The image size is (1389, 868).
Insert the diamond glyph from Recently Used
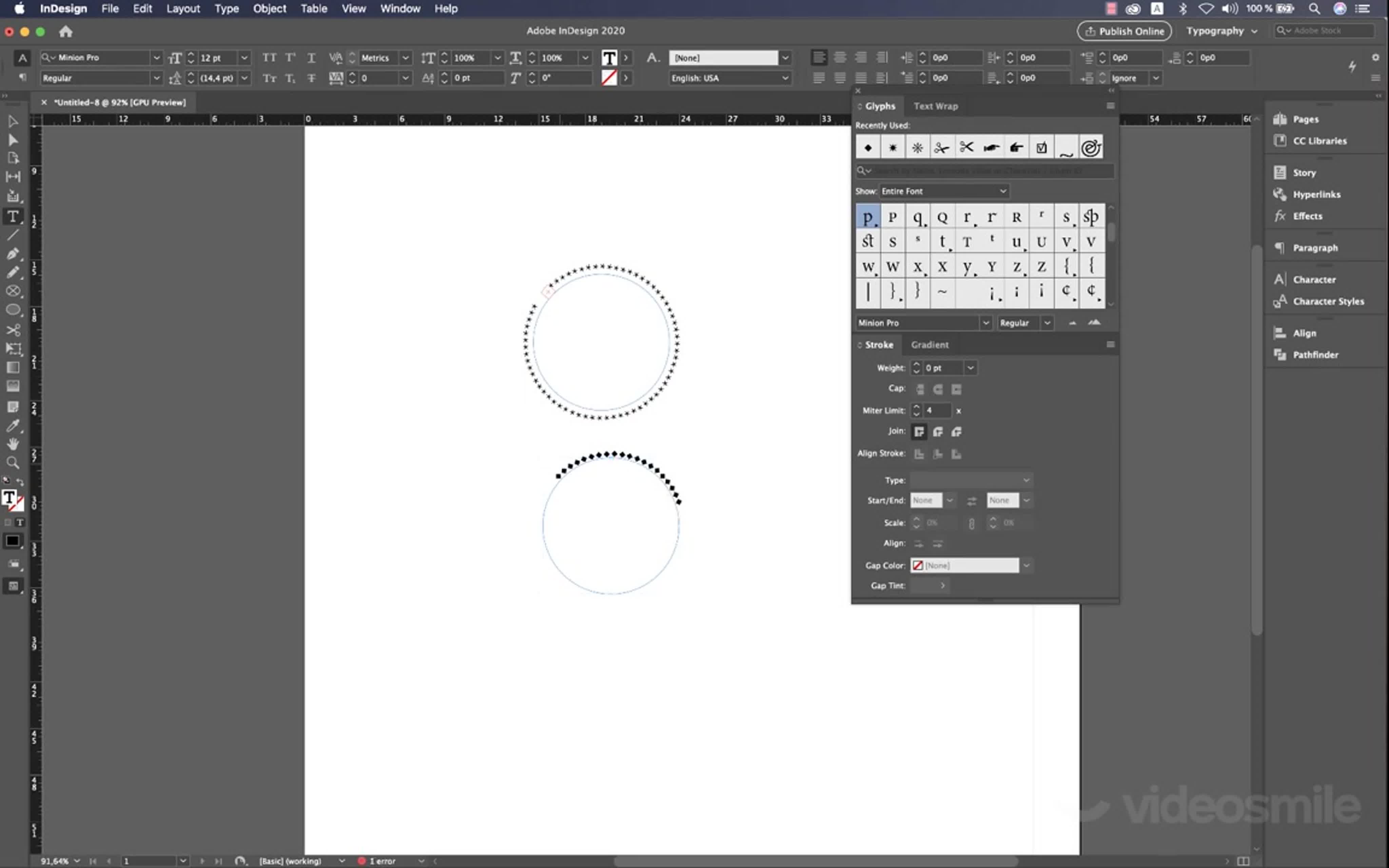pos(868,147)
